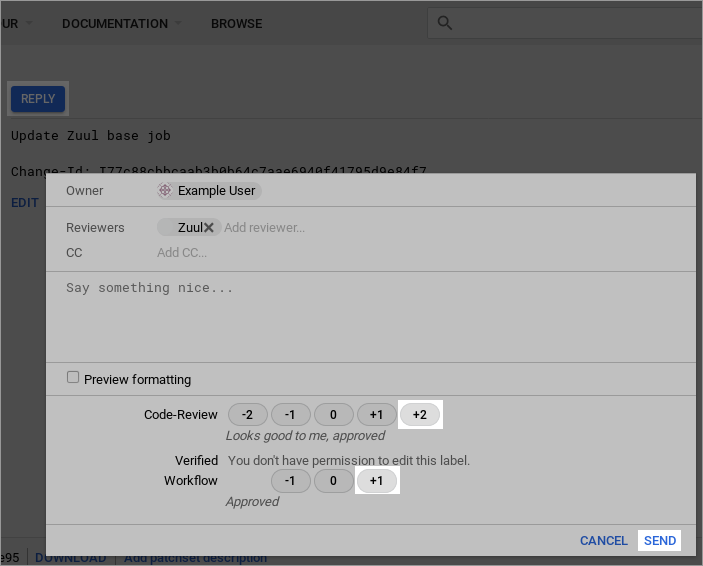The width and height of the screenshot is (703, 566).
Task: Cancel the reply dialog
Action: click(603, 540)
